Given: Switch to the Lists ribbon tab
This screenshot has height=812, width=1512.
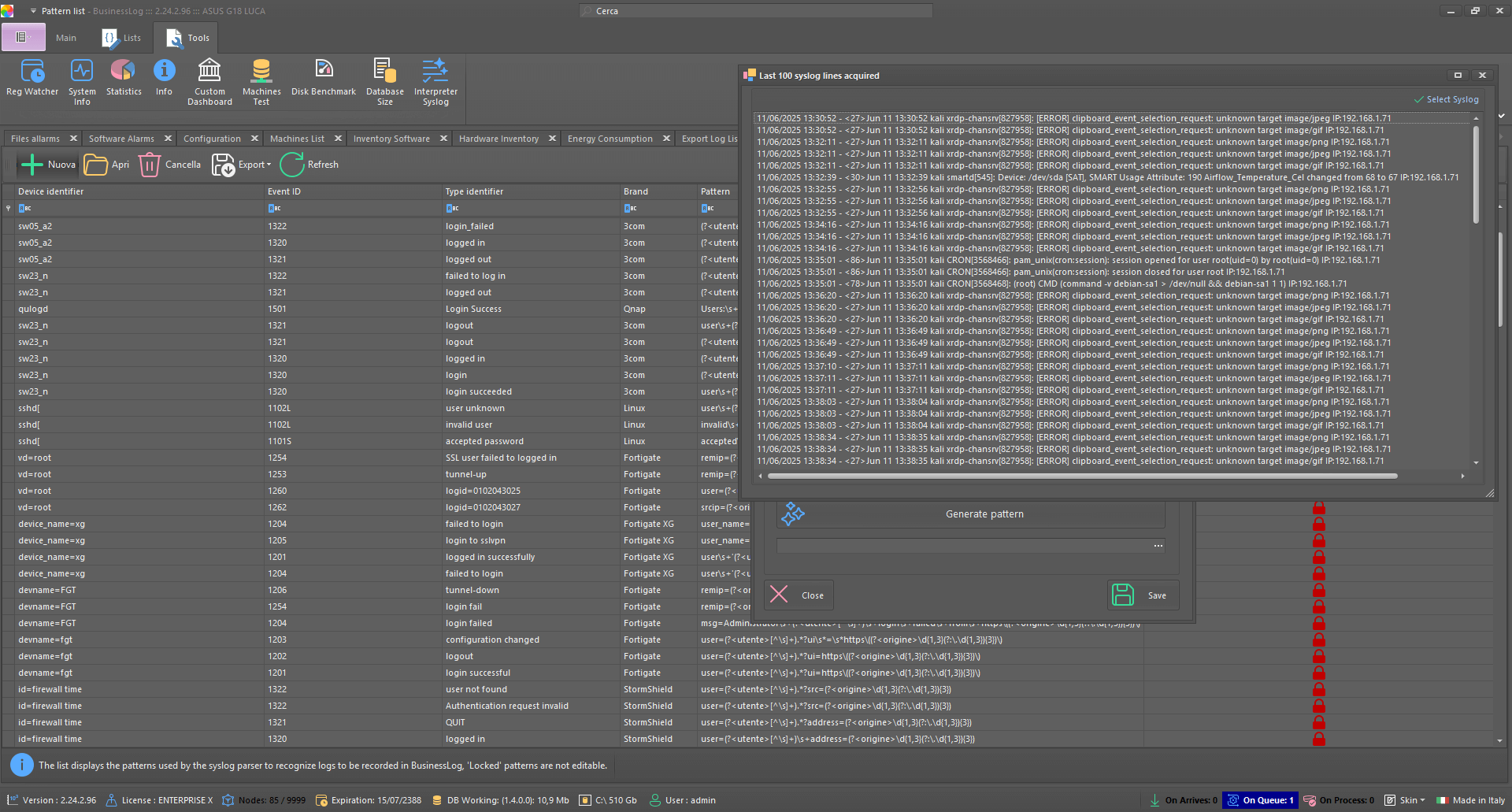Looking at the screenshot, I should (x=122, y=38).
